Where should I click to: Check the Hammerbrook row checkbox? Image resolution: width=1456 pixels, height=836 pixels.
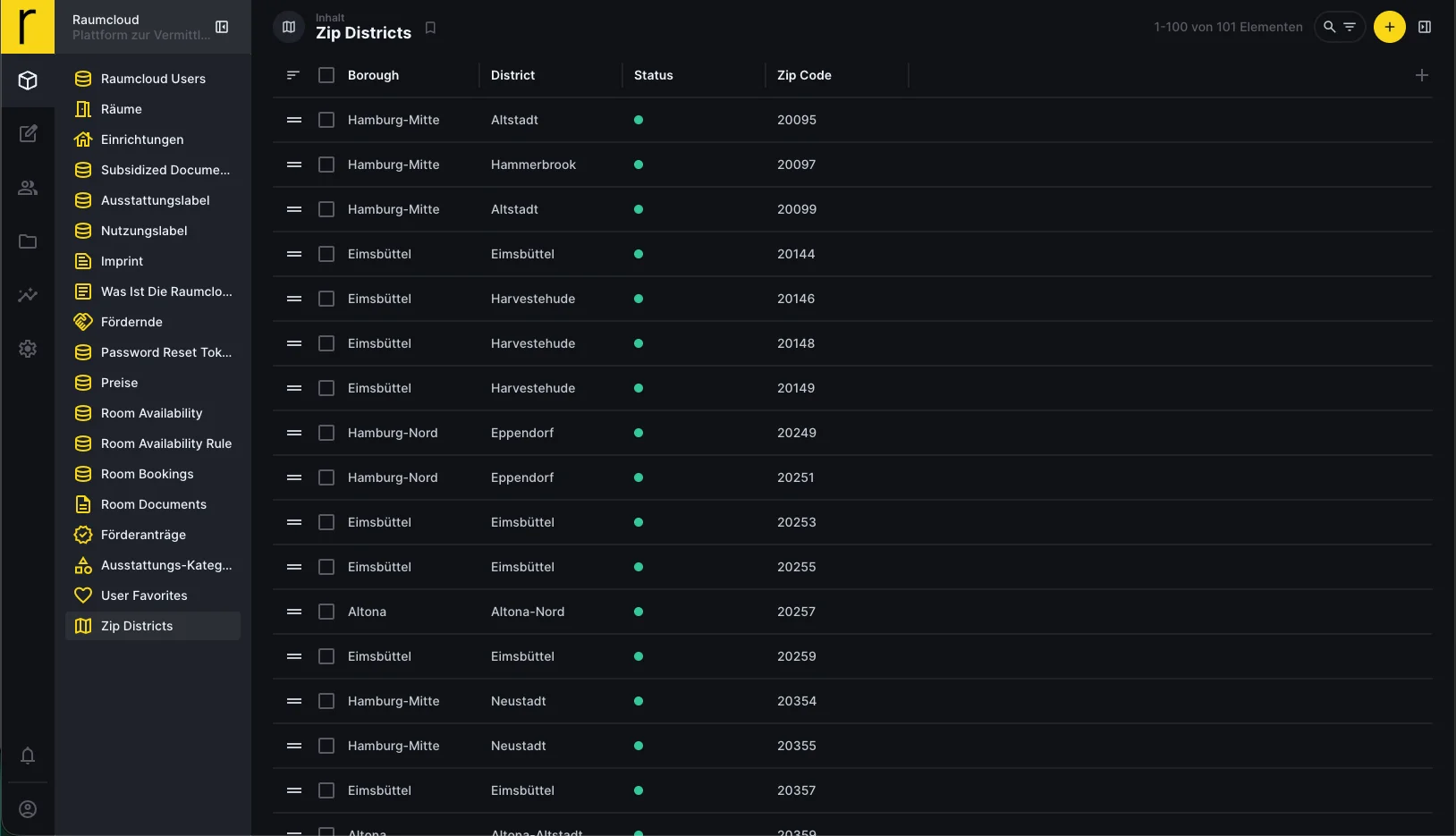tap(326, 165)
